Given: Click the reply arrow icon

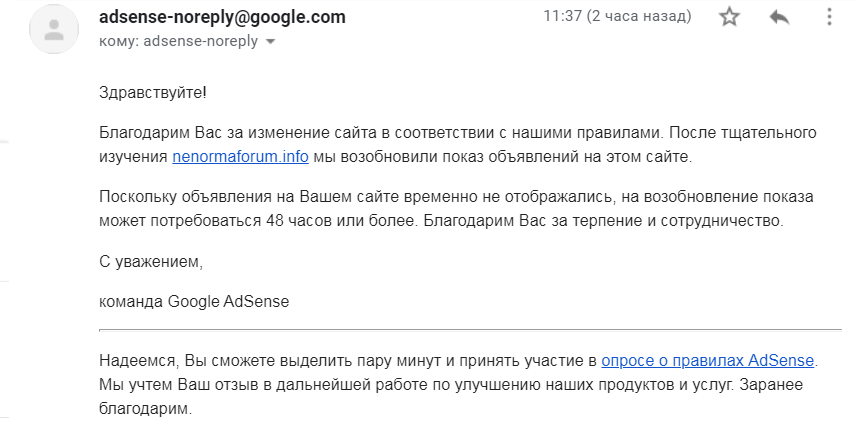Looking at the screenshot, I should pyautogui.click(x=779, y=17).
